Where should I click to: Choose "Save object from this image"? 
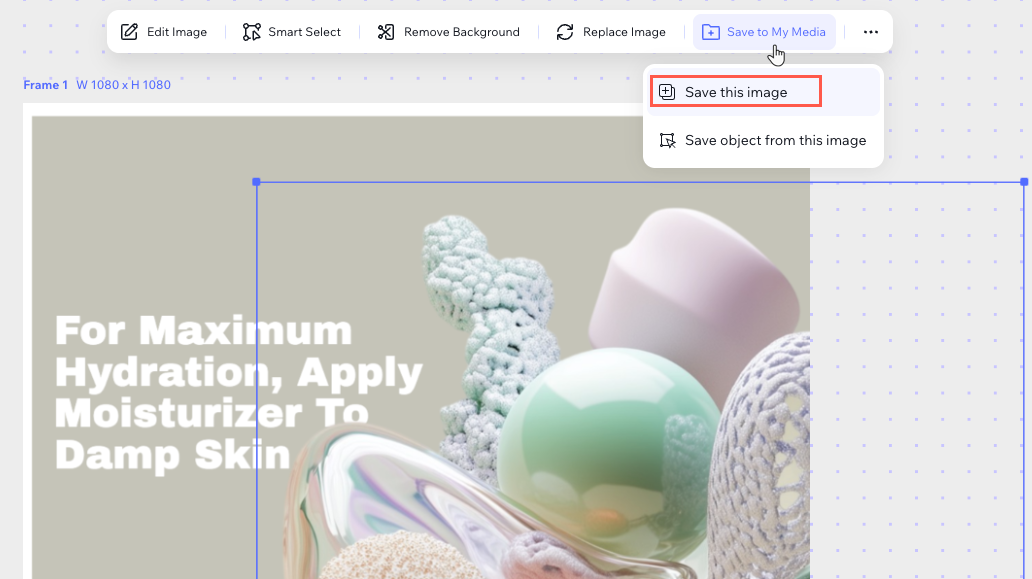click(x=775, y=140)
